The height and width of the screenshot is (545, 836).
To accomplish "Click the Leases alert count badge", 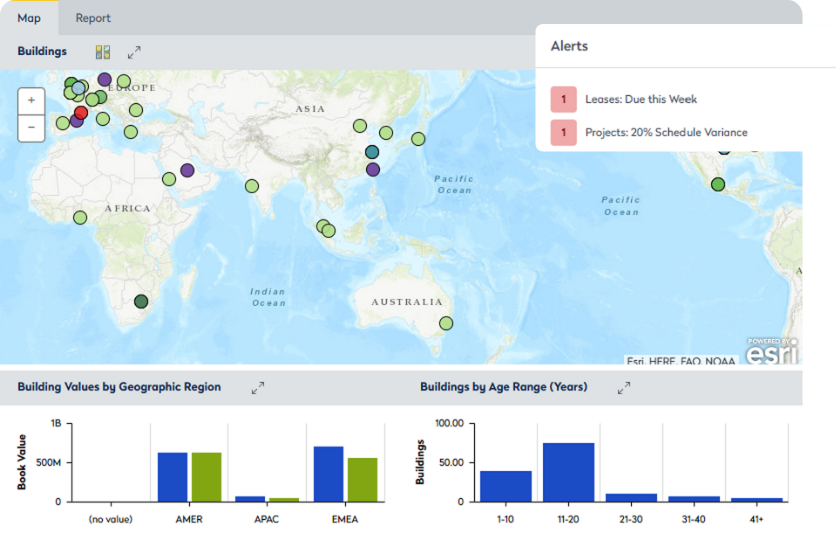I will 564,99.
